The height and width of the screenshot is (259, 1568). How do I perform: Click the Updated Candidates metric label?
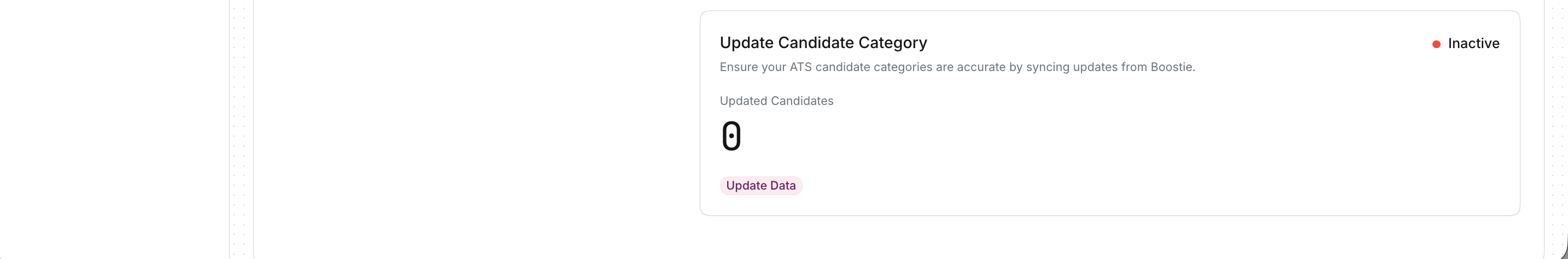click(x=776, y=101)
